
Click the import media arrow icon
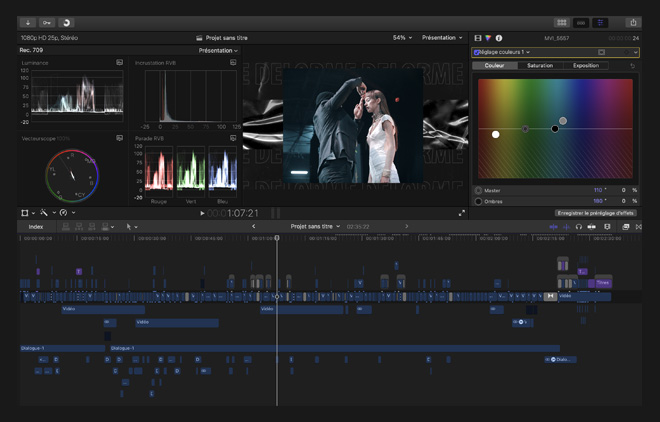[28, 22]
